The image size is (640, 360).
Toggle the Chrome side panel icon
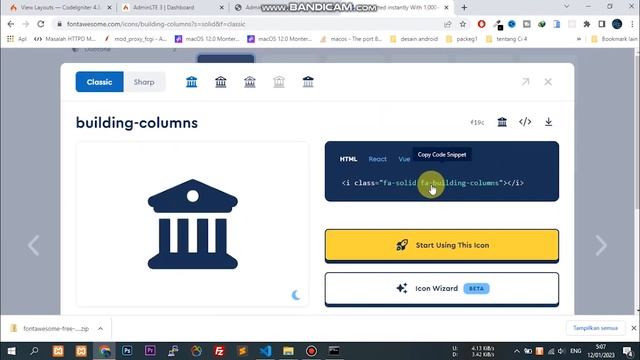coord(602,24)
